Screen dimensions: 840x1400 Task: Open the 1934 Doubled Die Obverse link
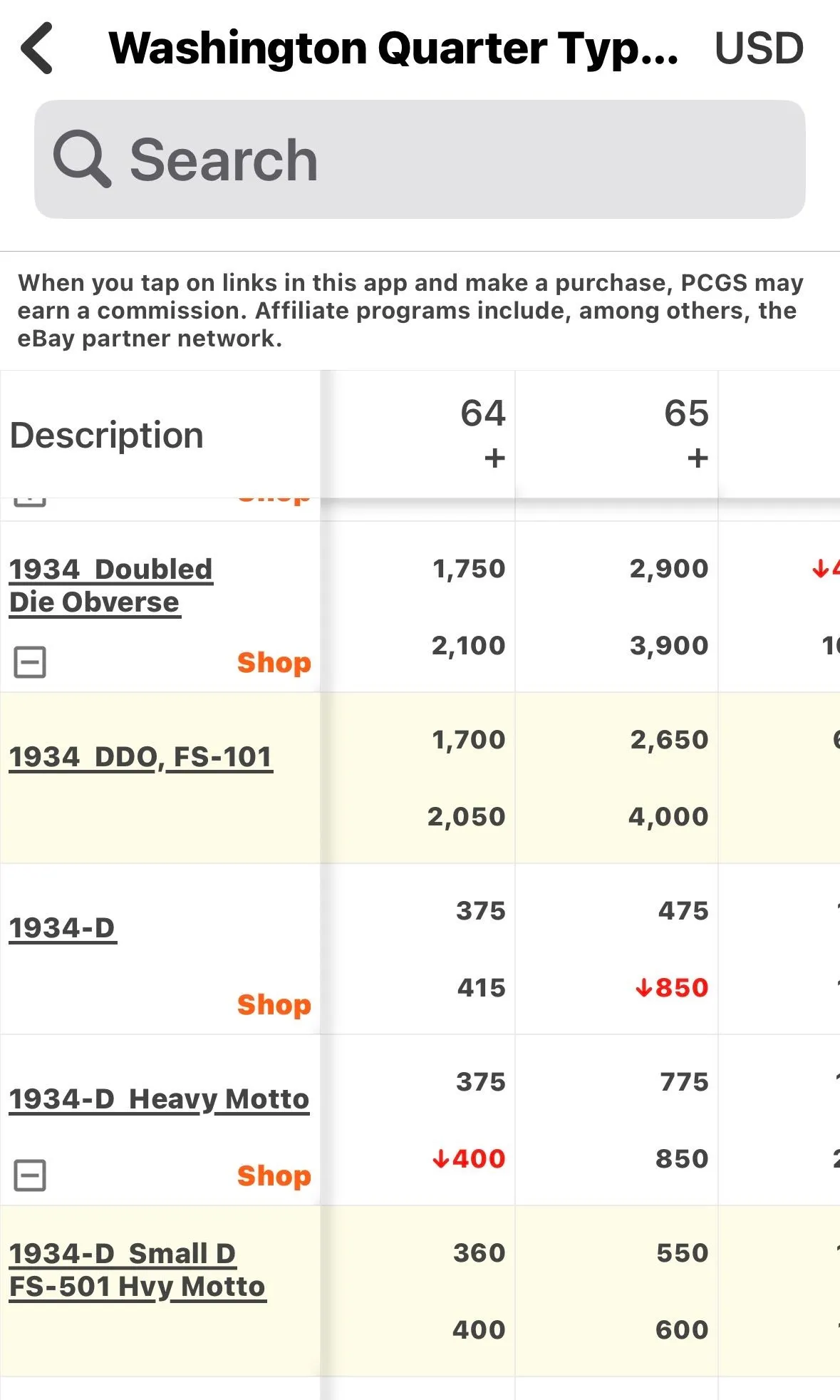pyautogui.click(x=110, y=585)
